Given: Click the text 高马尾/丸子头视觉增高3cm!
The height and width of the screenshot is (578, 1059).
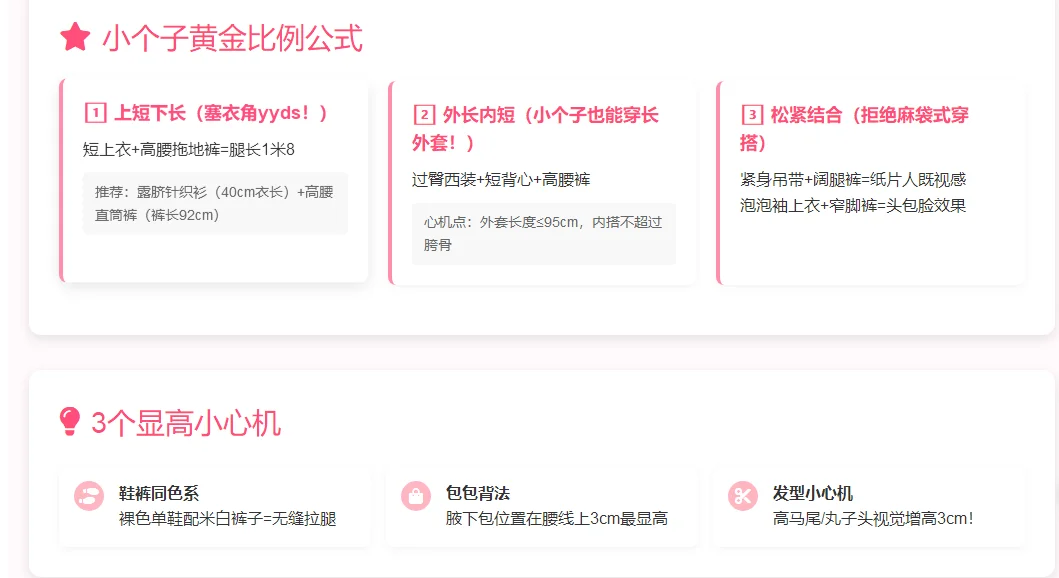Looking at the screenshot, I should [x=873, y=519].
